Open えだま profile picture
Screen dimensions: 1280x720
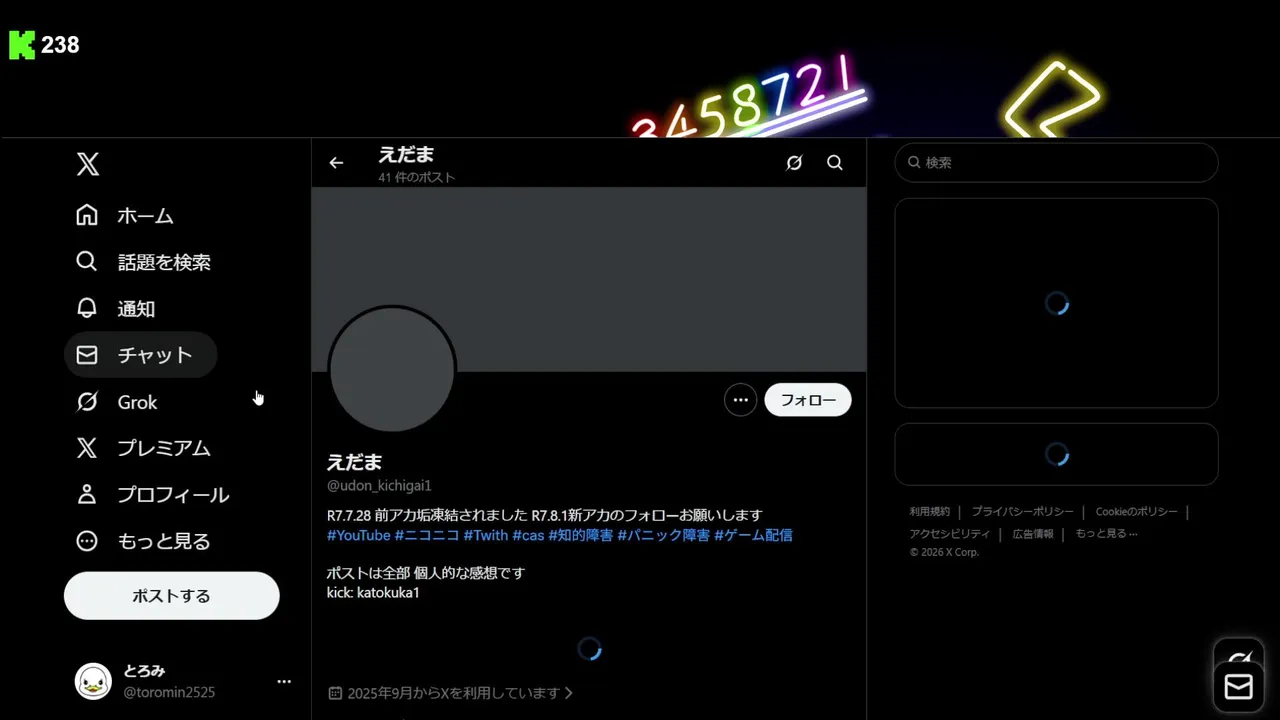pos(392,369)
